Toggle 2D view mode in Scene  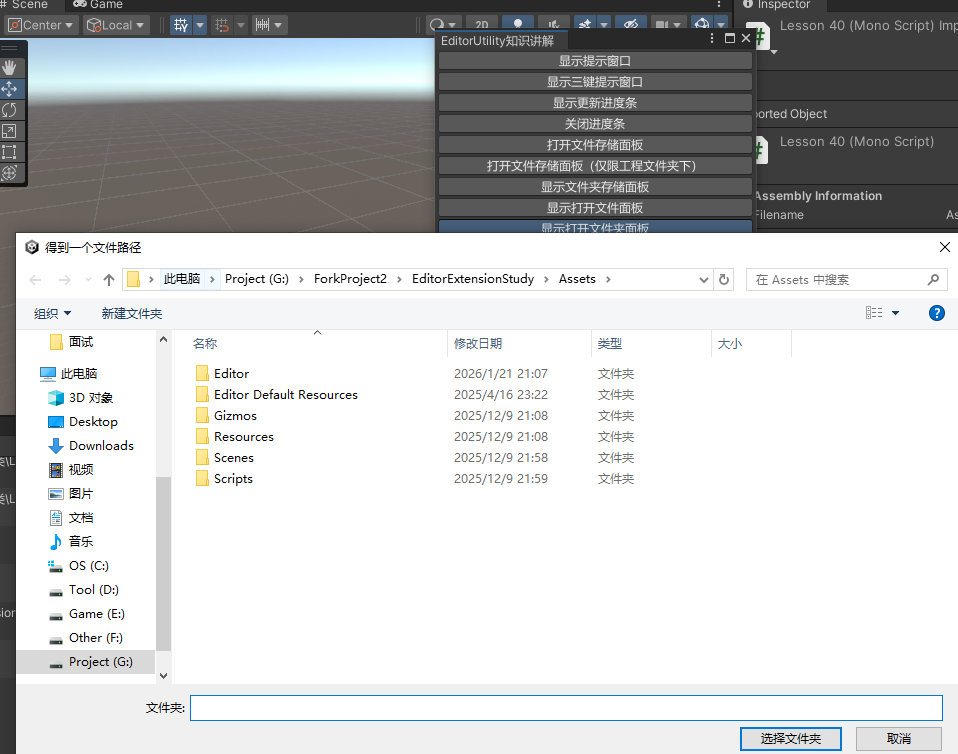[x=482, y=25]
